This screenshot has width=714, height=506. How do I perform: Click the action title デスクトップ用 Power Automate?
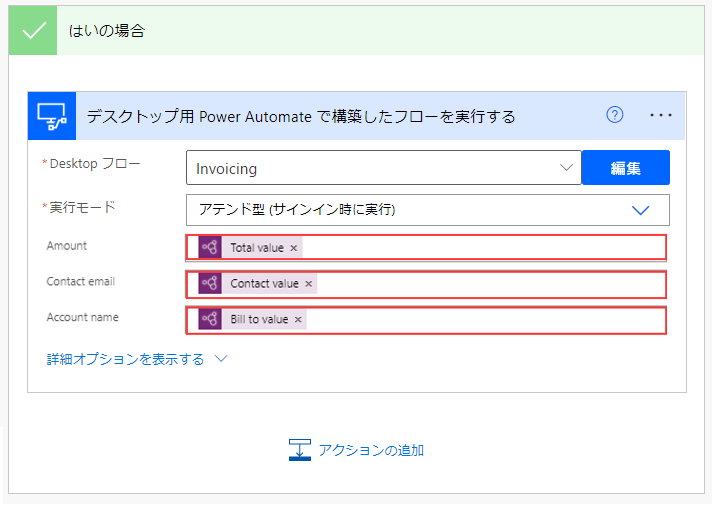301,117
